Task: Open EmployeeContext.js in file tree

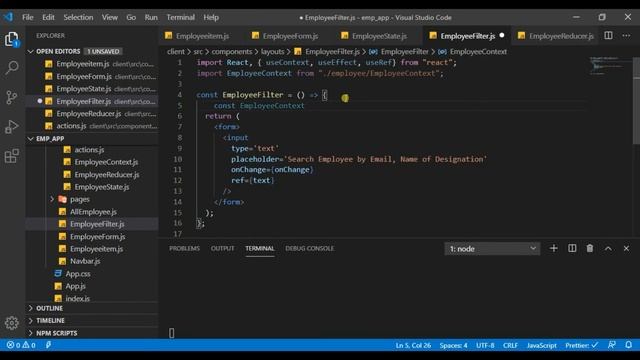Action: point(106,162)
